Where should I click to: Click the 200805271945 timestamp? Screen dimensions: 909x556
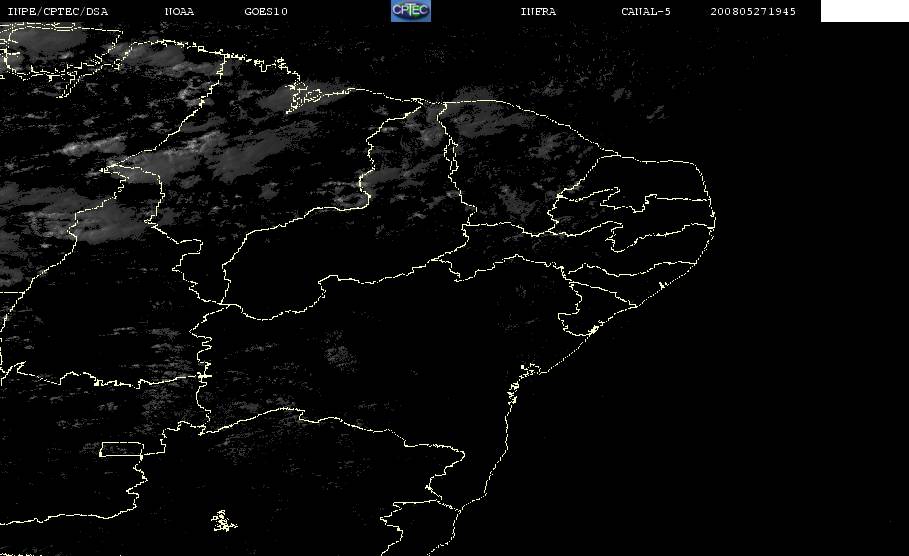pyautogui.click(x=753, y=12)
